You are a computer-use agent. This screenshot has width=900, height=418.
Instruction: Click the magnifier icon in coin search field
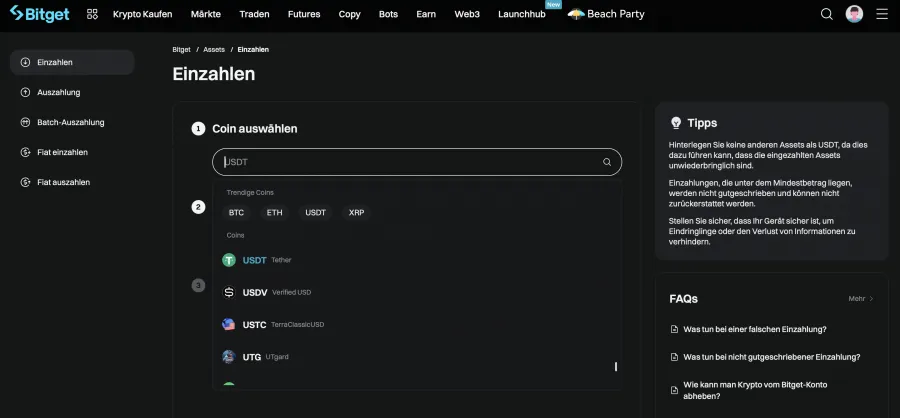coord(607,162)
